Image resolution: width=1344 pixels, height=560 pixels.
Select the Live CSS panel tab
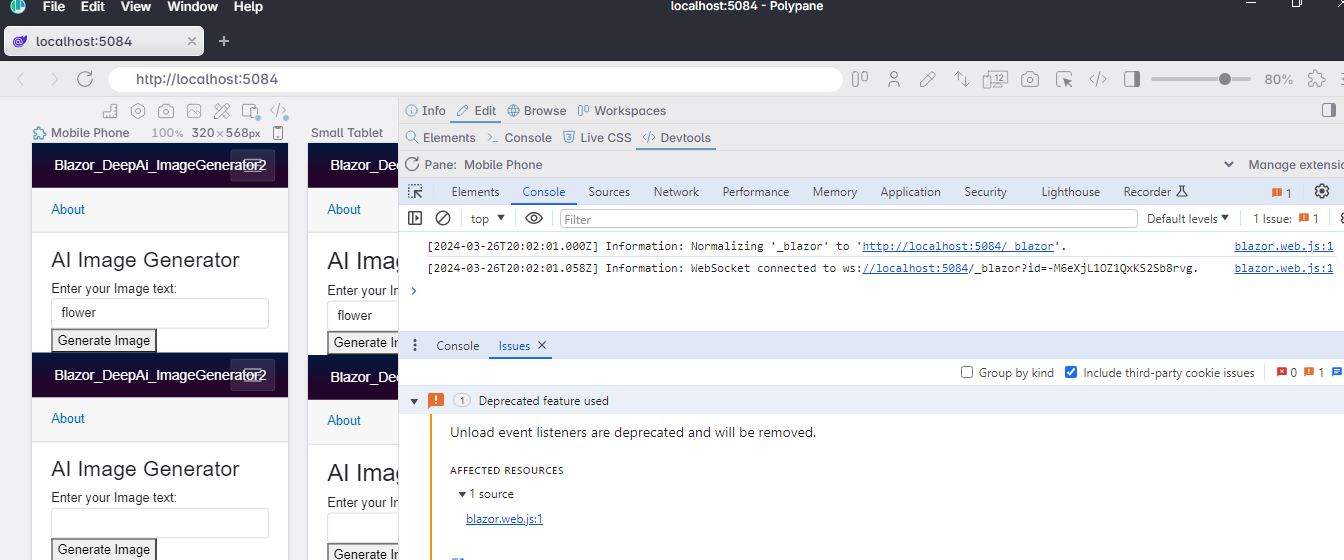pyautogui.click(x=597, y=138)
